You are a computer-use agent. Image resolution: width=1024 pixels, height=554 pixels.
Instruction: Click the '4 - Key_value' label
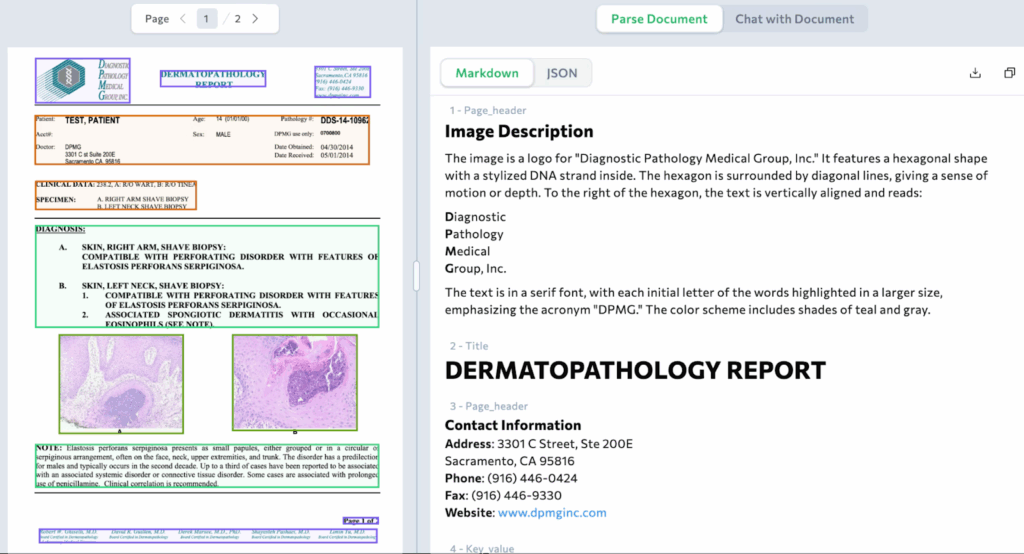click(x=481, y=549)
